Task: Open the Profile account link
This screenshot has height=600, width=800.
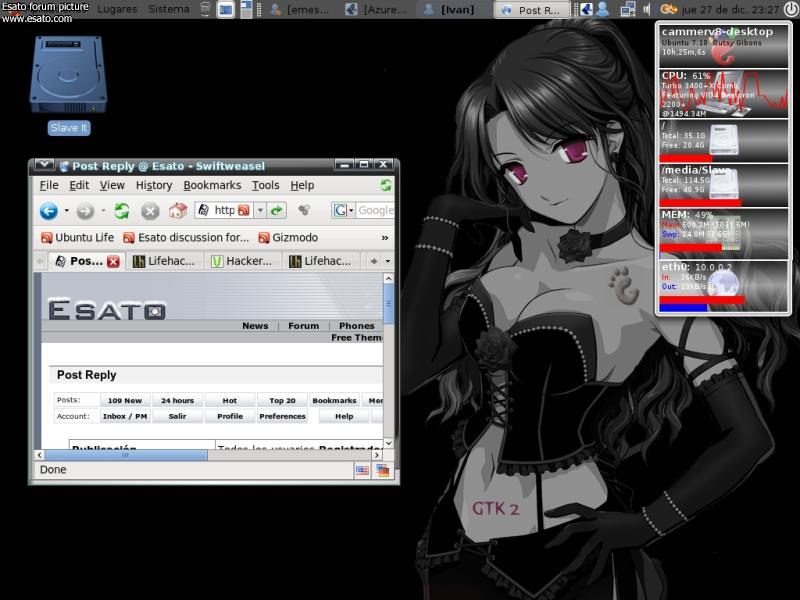Action: pos(230,416)
